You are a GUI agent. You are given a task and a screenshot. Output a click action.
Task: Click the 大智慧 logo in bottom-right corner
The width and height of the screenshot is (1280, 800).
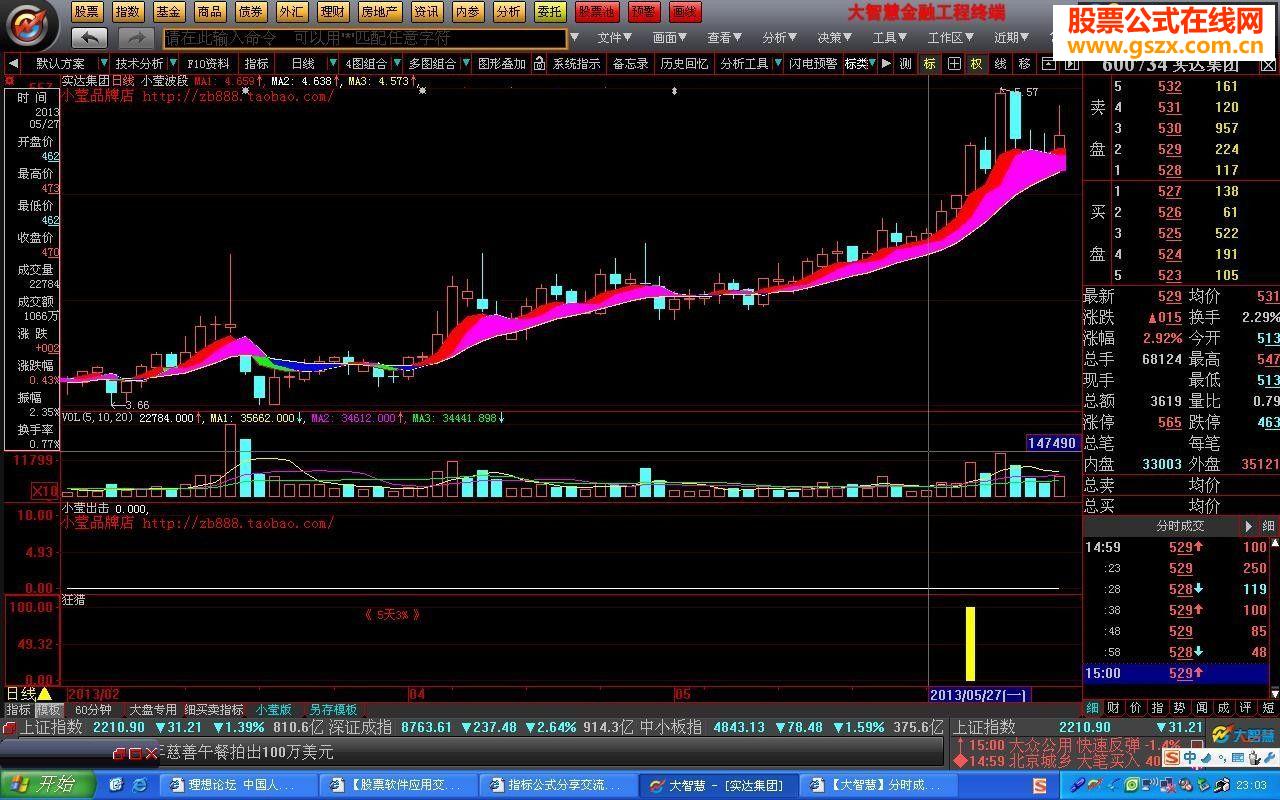point(1244,735)
